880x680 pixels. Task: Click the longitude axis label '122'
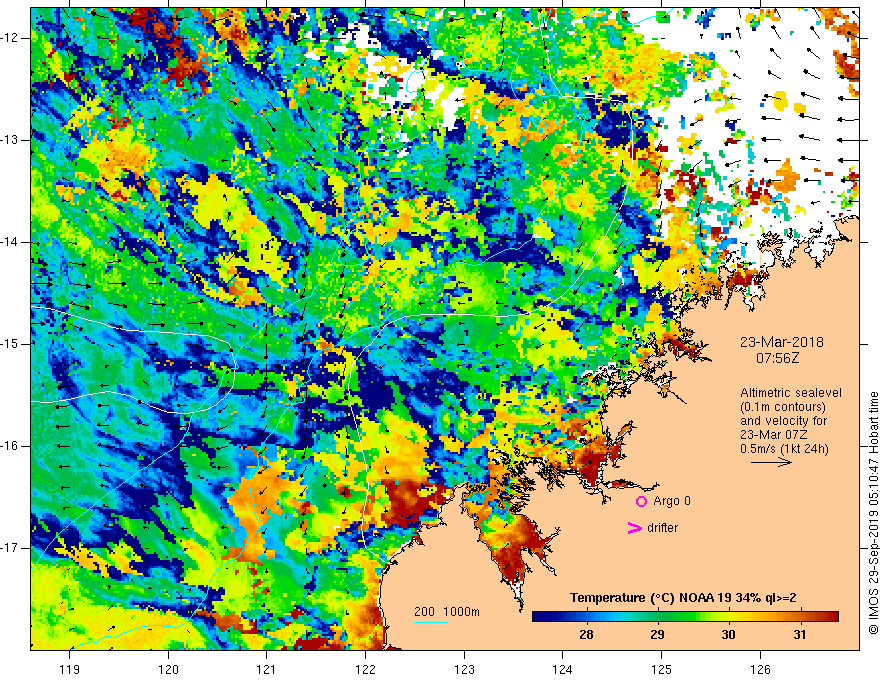[x=365, y=669]
